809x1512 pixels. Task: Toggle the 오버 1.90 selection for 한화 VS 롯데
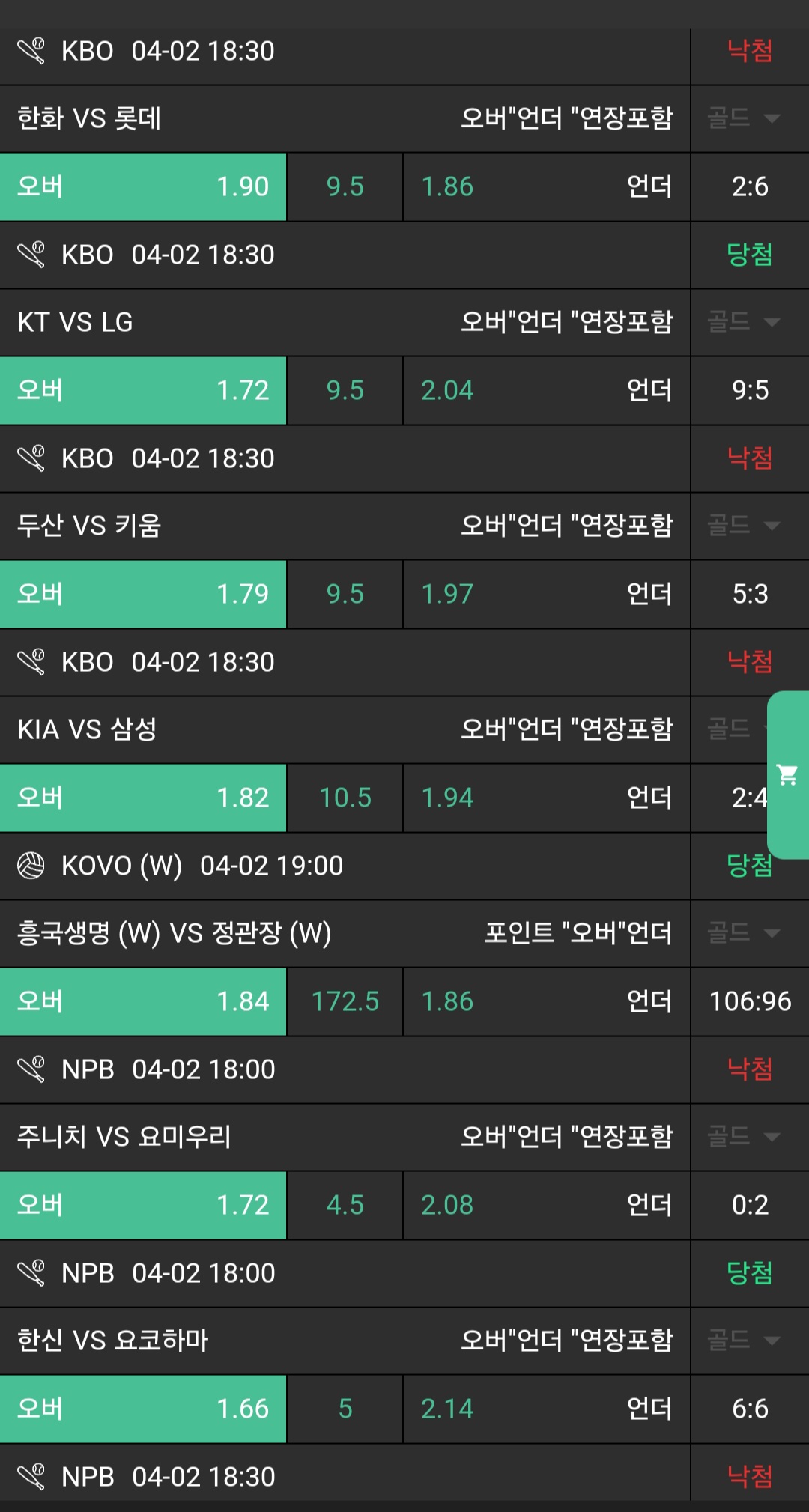[x=143, y=186]
